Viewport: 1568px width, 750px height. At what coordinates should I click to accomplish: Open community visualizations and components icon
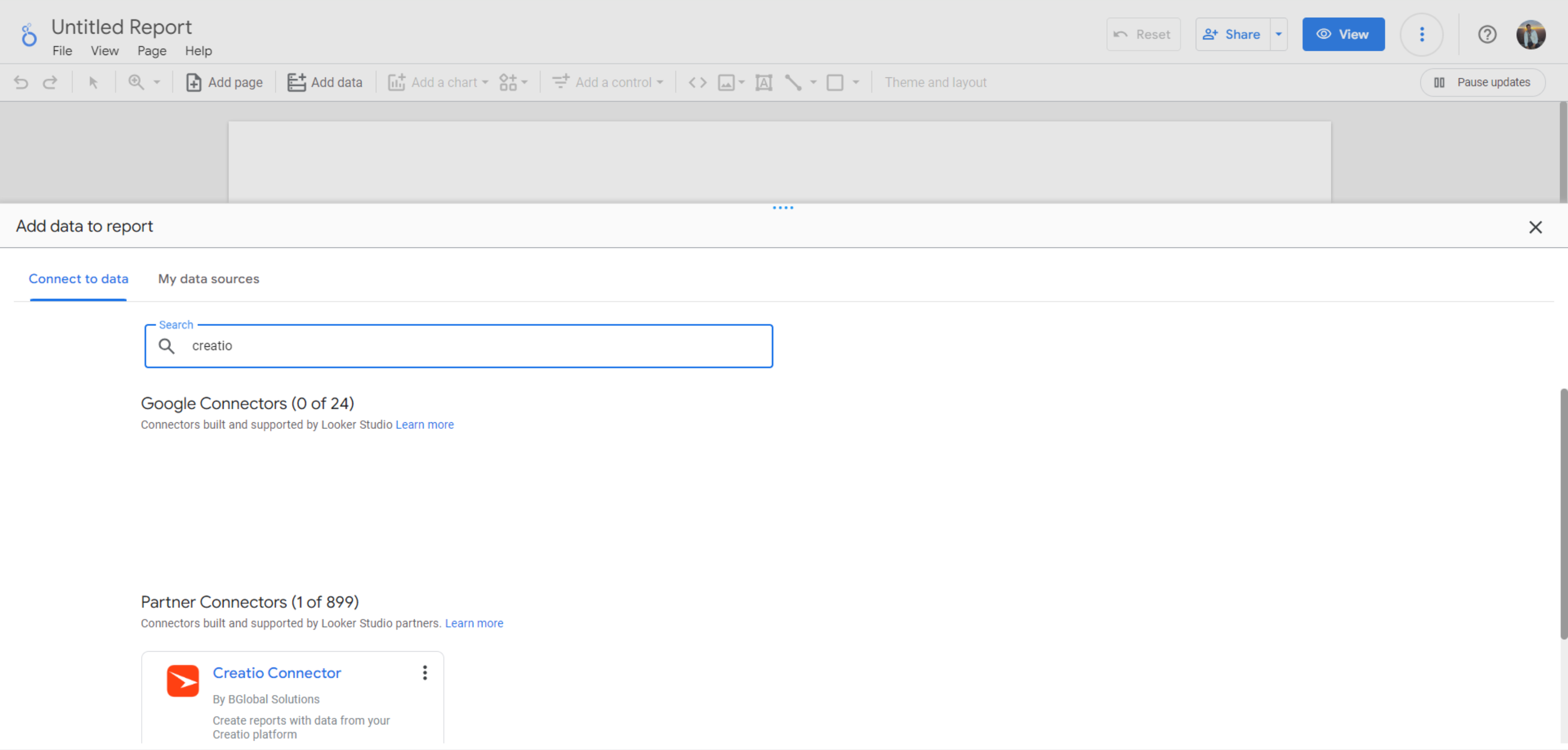(x=513, y=82)
